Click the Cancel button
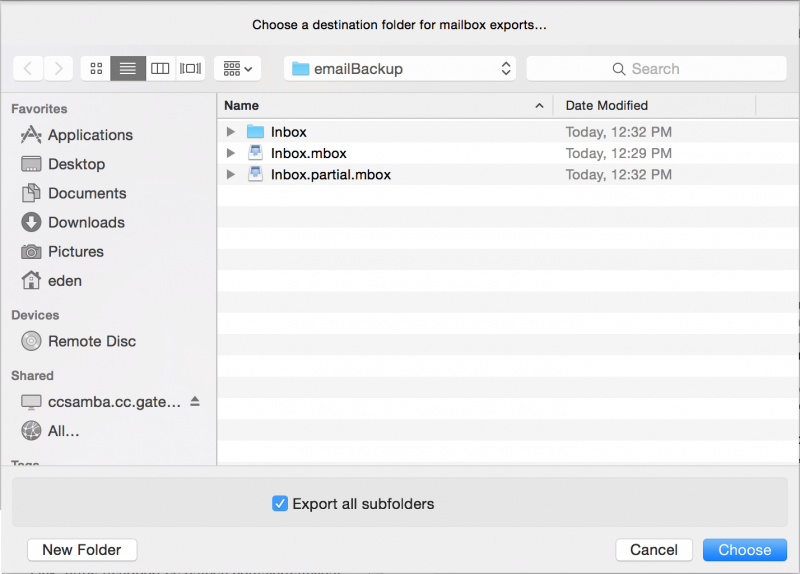This screenshot has width=800, height=574. point(654,550)
